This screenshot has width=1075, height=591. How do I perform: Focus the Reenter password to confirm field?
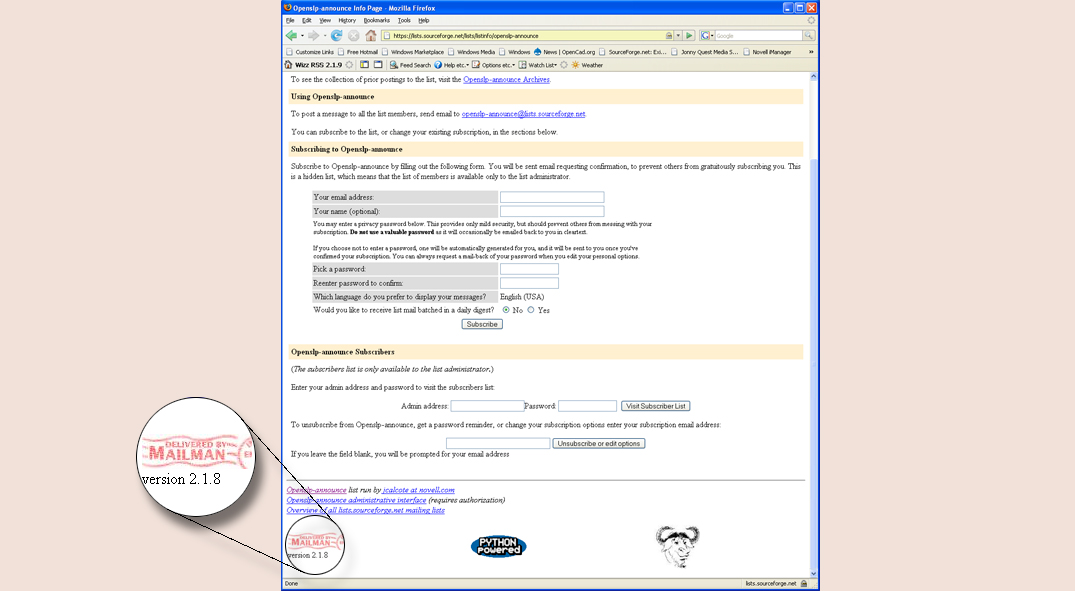coord(529,283)
